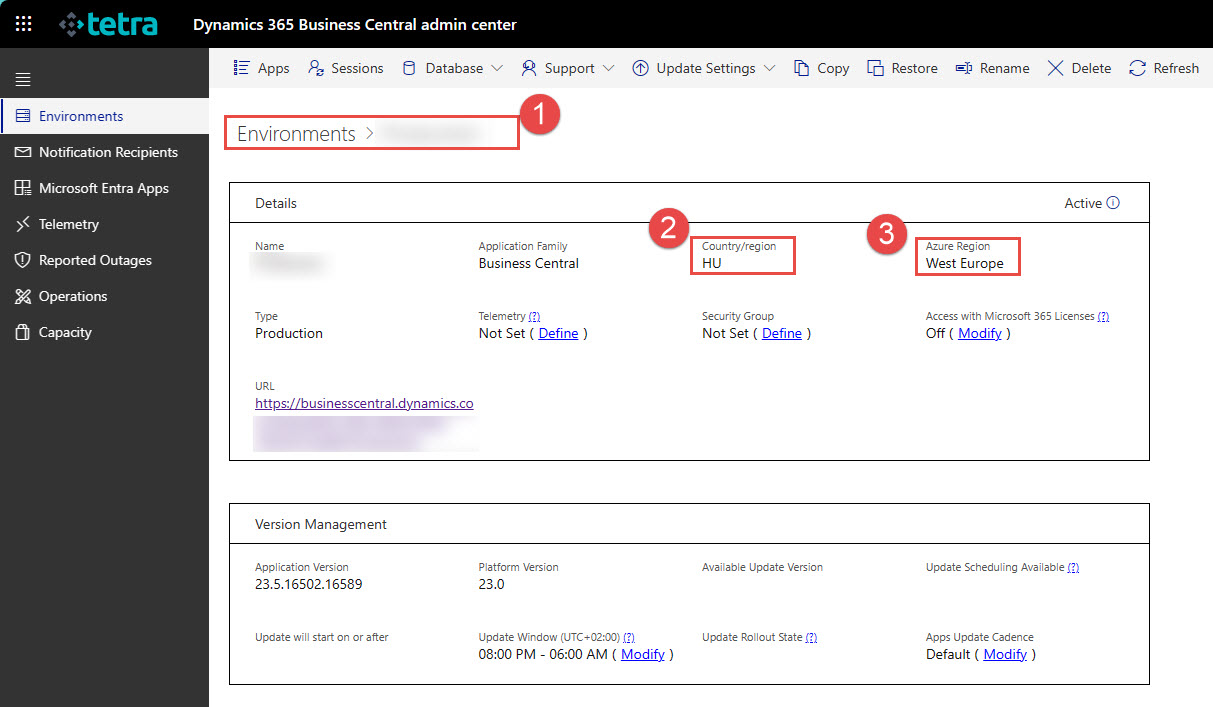Click Modify link for Update Window
The height and width of the screenshot is (707, 1213).
[x=643, y=654]
